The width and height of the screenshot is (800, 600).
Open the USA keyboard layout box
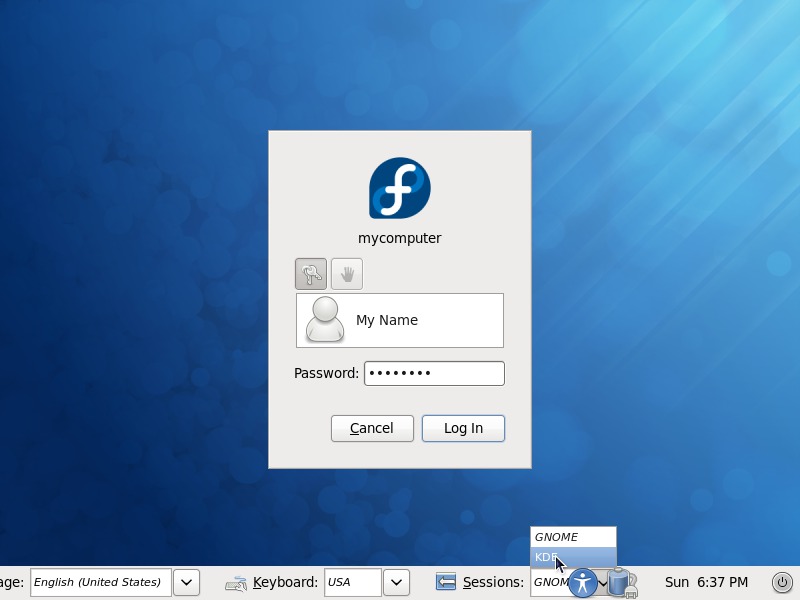(353, 582)
